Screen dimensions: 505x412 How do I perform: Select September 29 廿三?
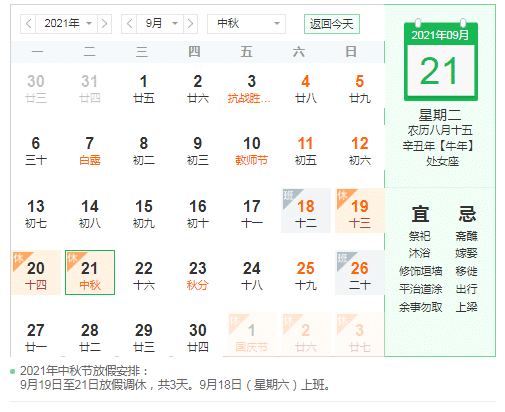pos(144,337)
